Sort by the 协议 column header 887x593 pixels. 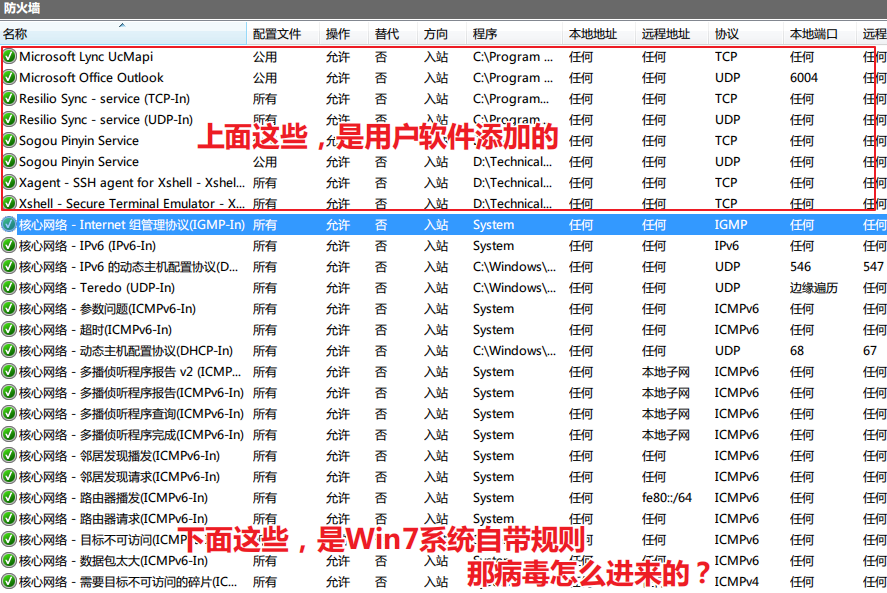tap(746, 34)
